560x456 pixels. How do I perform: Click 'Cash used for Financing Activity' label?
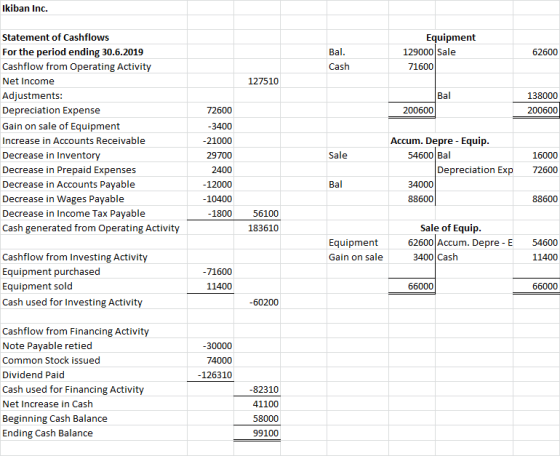point(73,390)
